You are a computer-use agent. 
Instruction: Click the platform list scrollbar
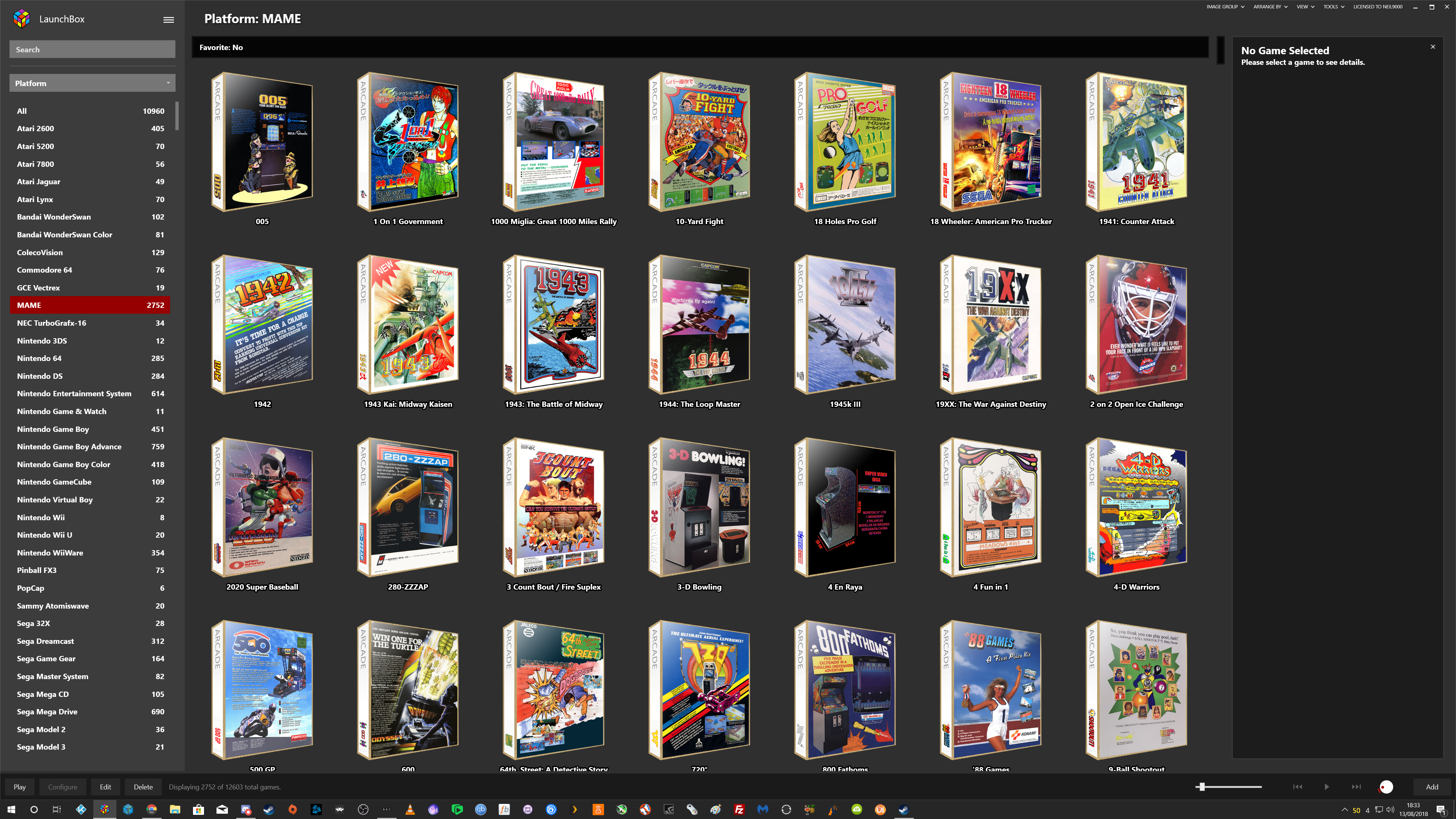(x=177, y=116)
